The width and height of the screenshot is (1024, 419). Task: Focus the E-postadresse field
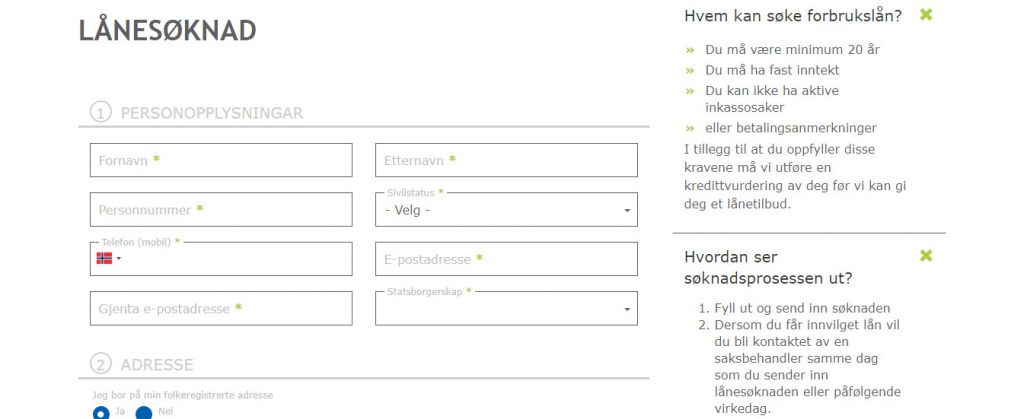[x=506, y=259]
